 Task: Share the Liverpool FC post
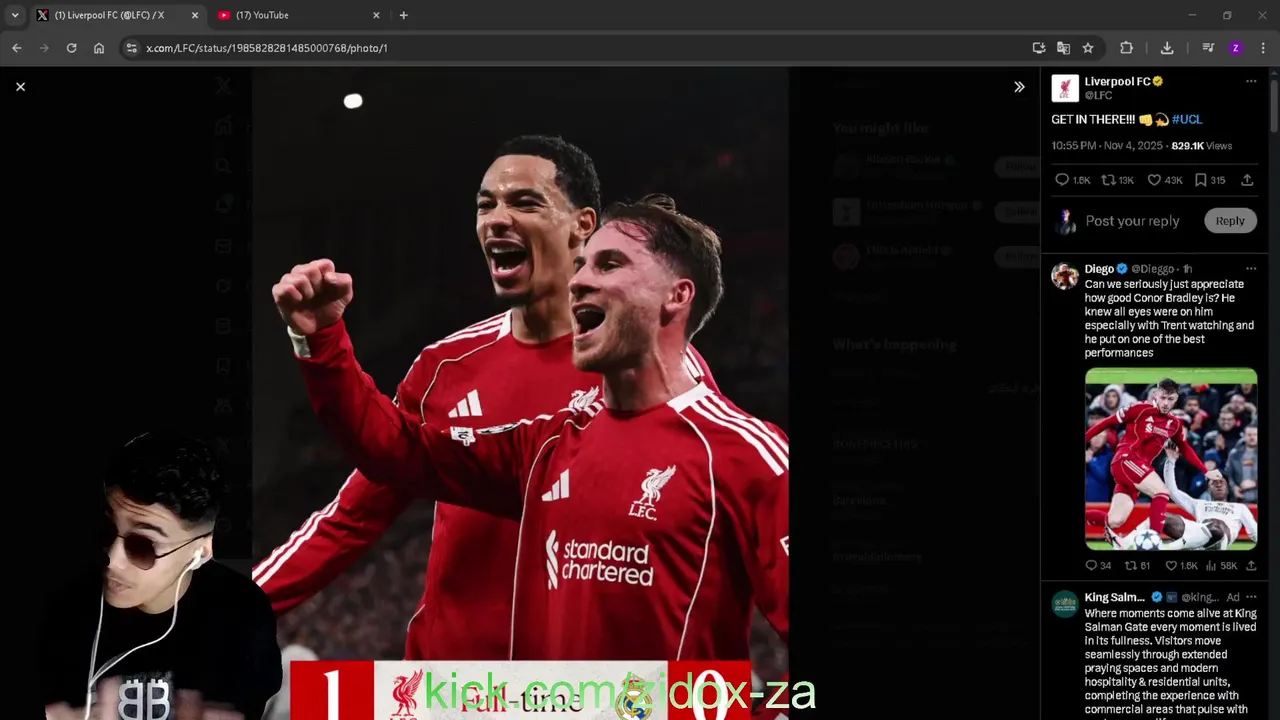tap(1247, 180)
